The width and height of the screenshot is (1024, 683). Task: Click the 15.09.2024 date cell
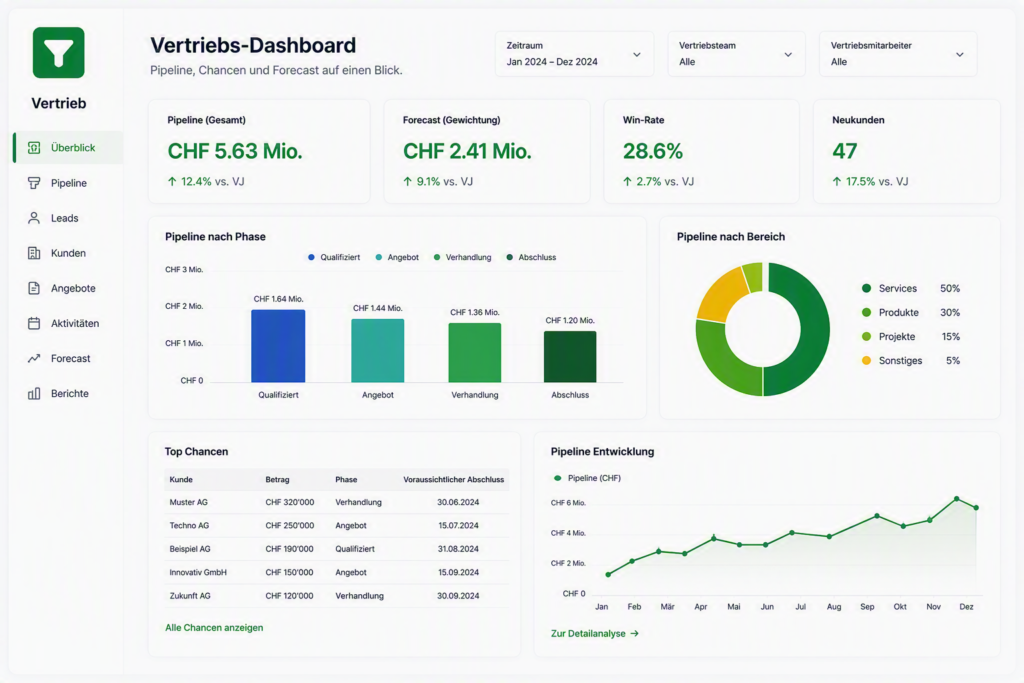[x=458, y=572]
